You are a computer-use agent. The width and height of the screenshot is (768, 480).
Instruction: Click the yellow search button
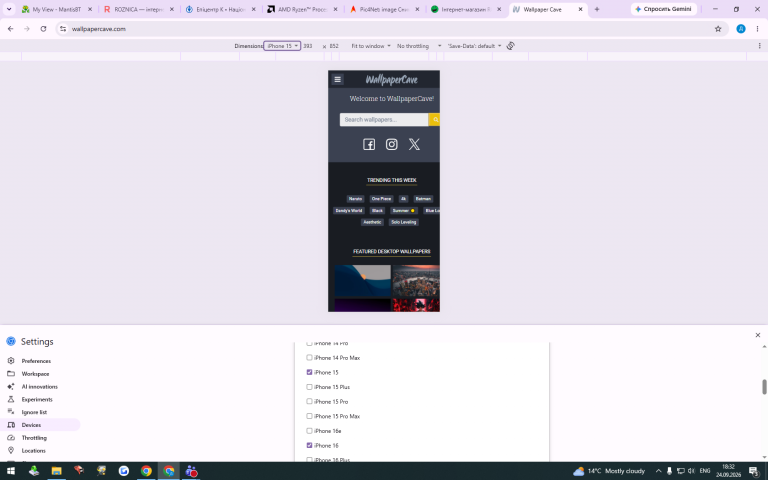pyautogui.click(x=434, y=120)
